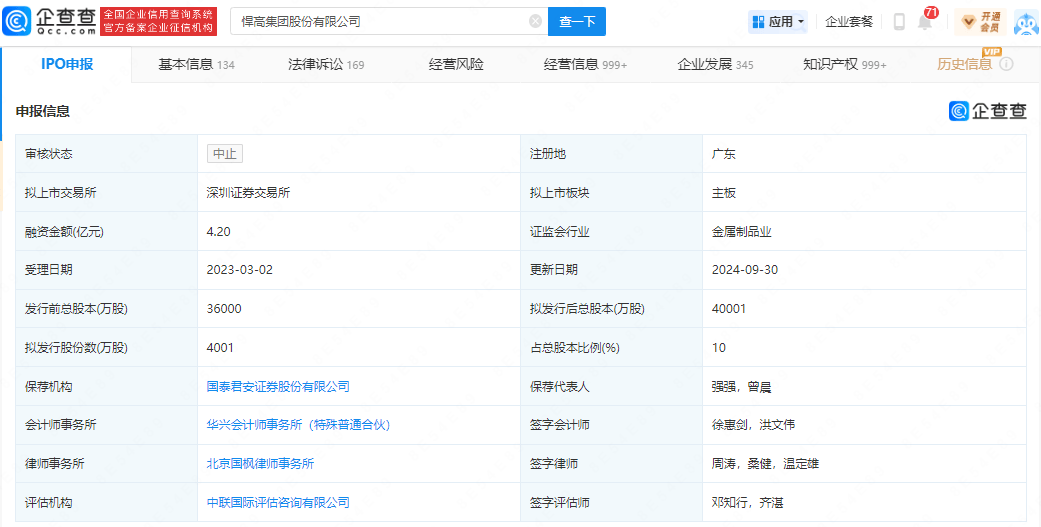The image size is (1041, 527).
Task: Click the 占总股本比例(%) label
Action: click(x=574, y=347)
